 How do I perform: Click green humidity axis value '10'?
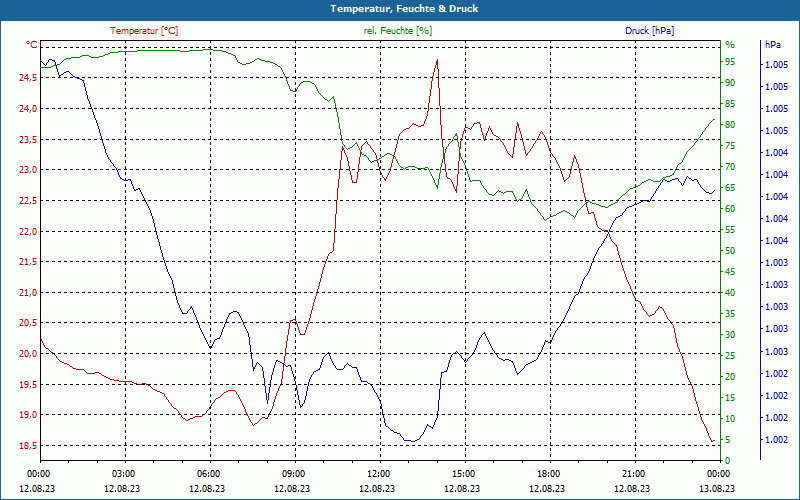tap(730, 419)
